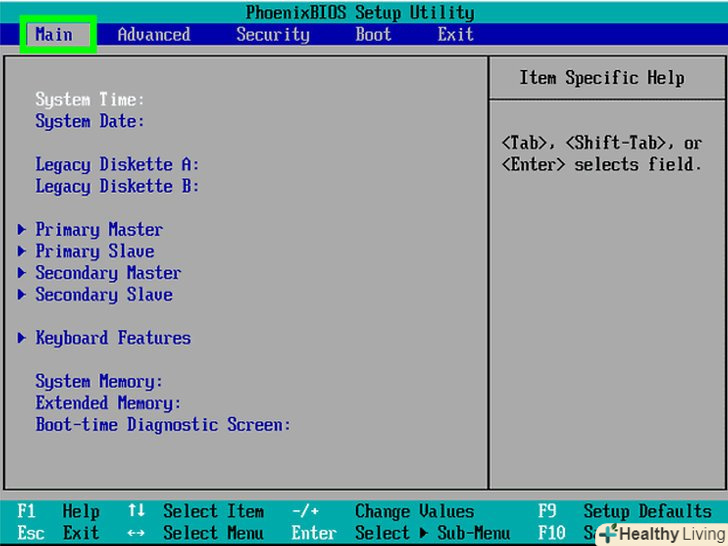Image resolution: width=728 pixels, height=546 pixels.
Task: Expand the Keyboard Features arrow
Action: pyautogui.click(x=21, y=338)
